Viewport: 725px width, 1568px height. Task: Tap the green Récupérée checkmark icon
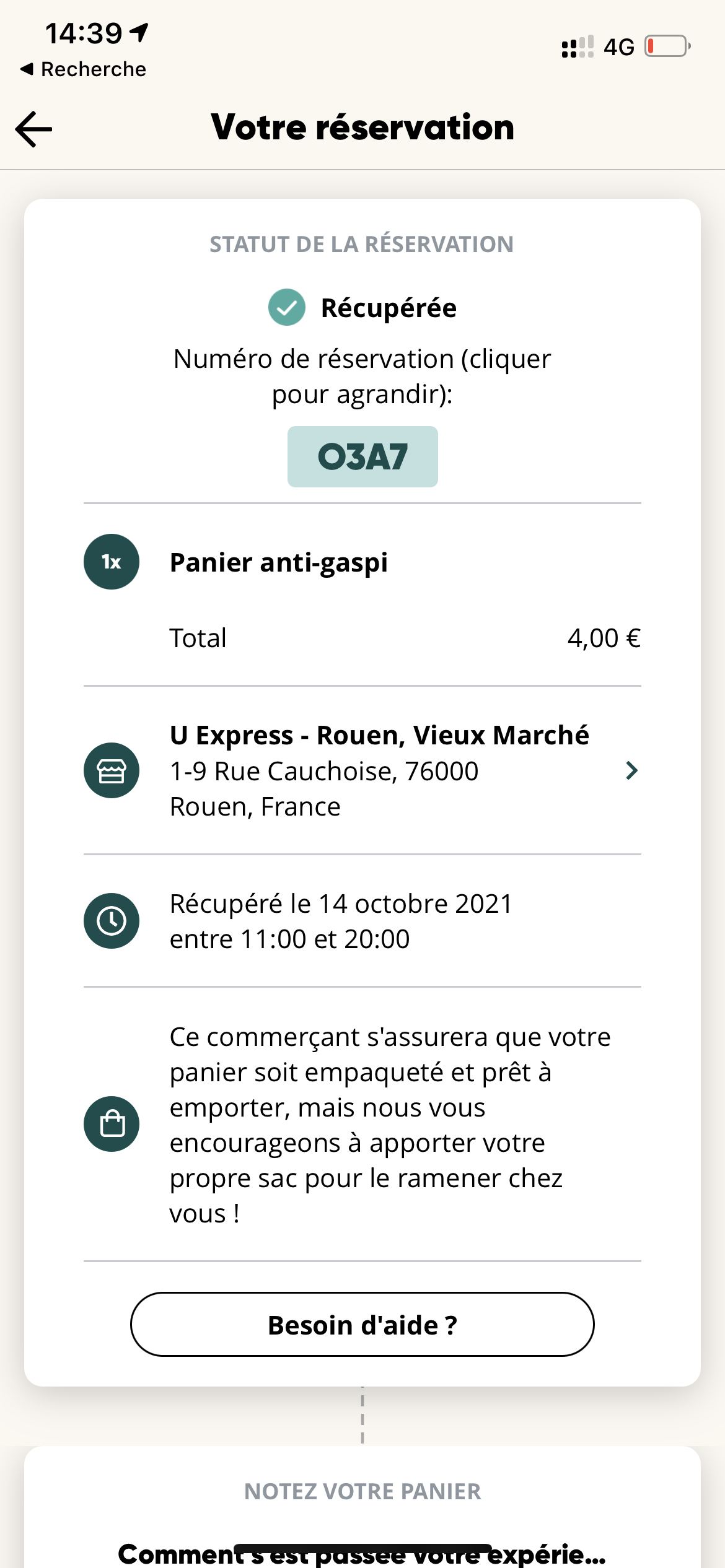point(286,307)
